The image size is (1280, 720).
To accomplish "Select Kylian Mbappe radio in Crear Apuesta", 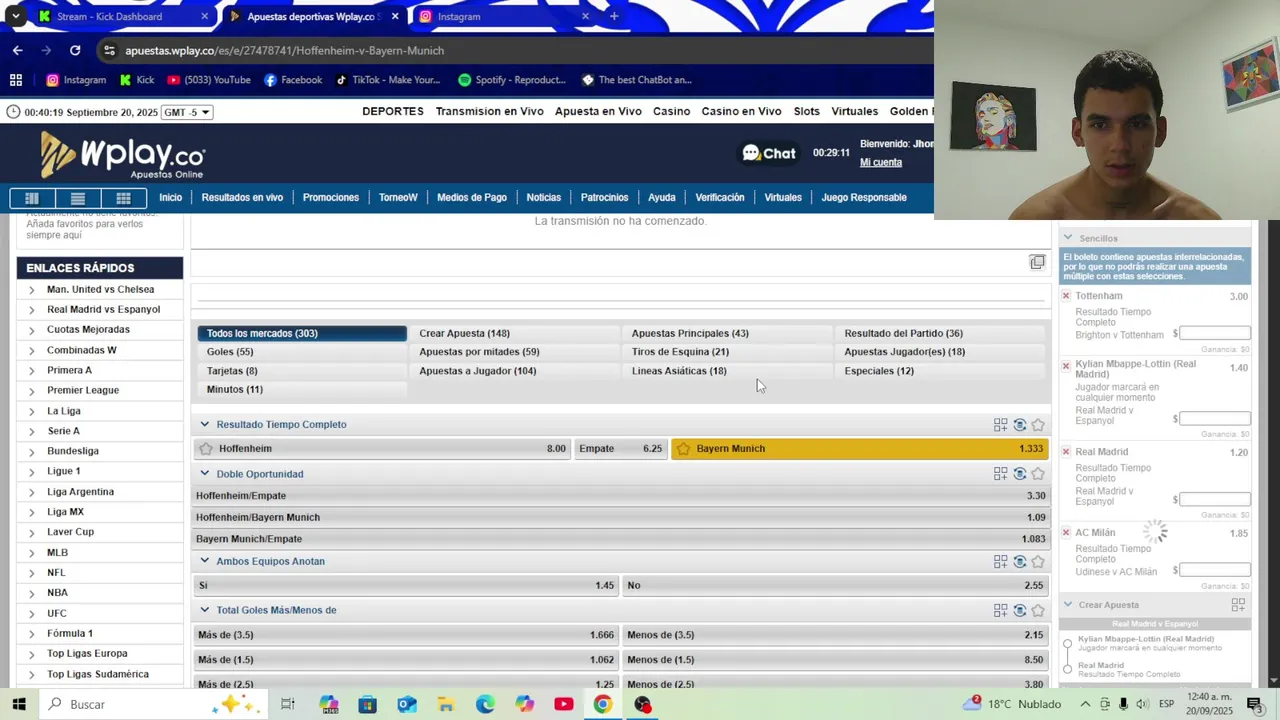I will 1068,644.
